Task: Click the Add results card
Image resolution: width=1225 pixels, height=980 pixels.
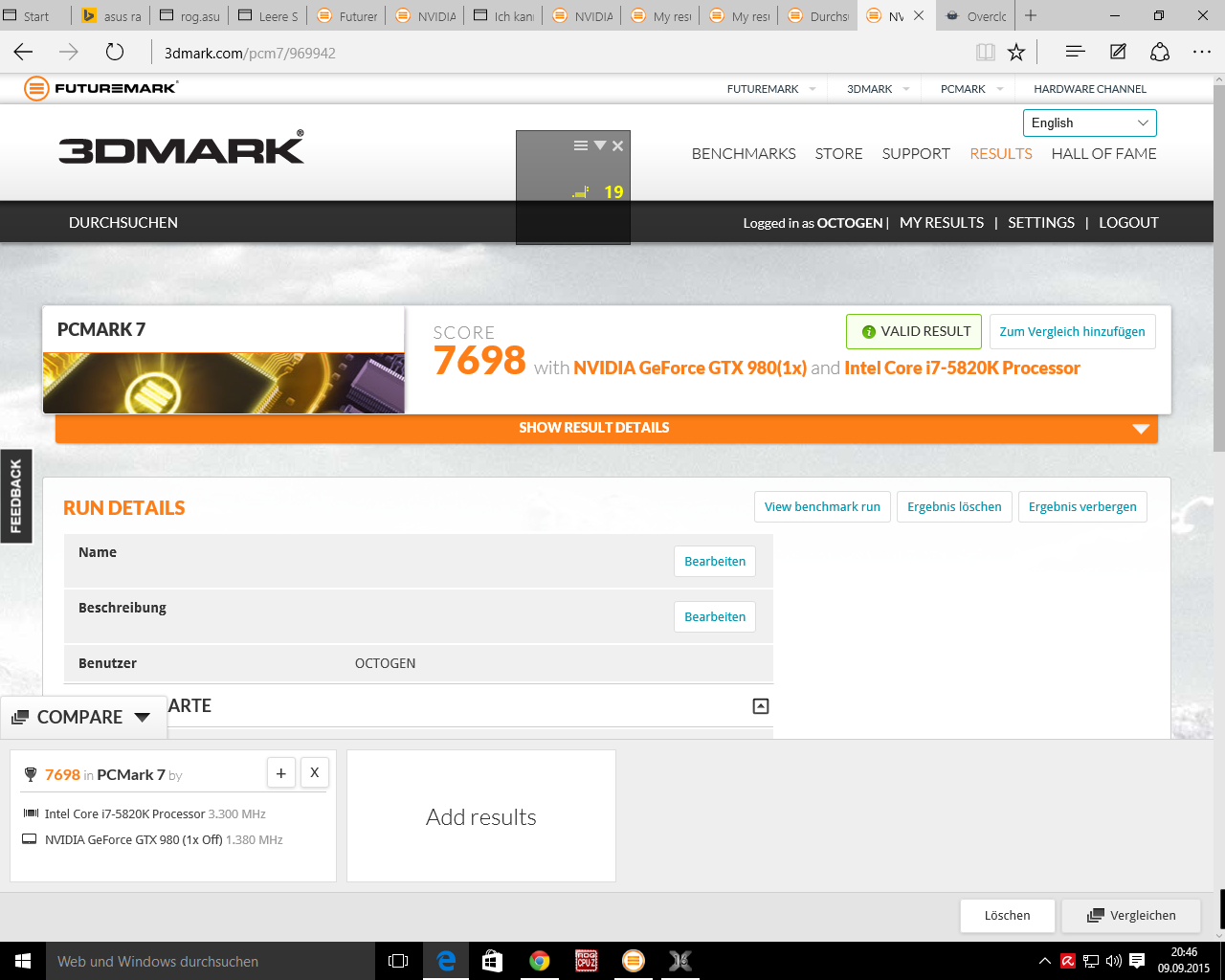Action: click(x=481, y=816)
